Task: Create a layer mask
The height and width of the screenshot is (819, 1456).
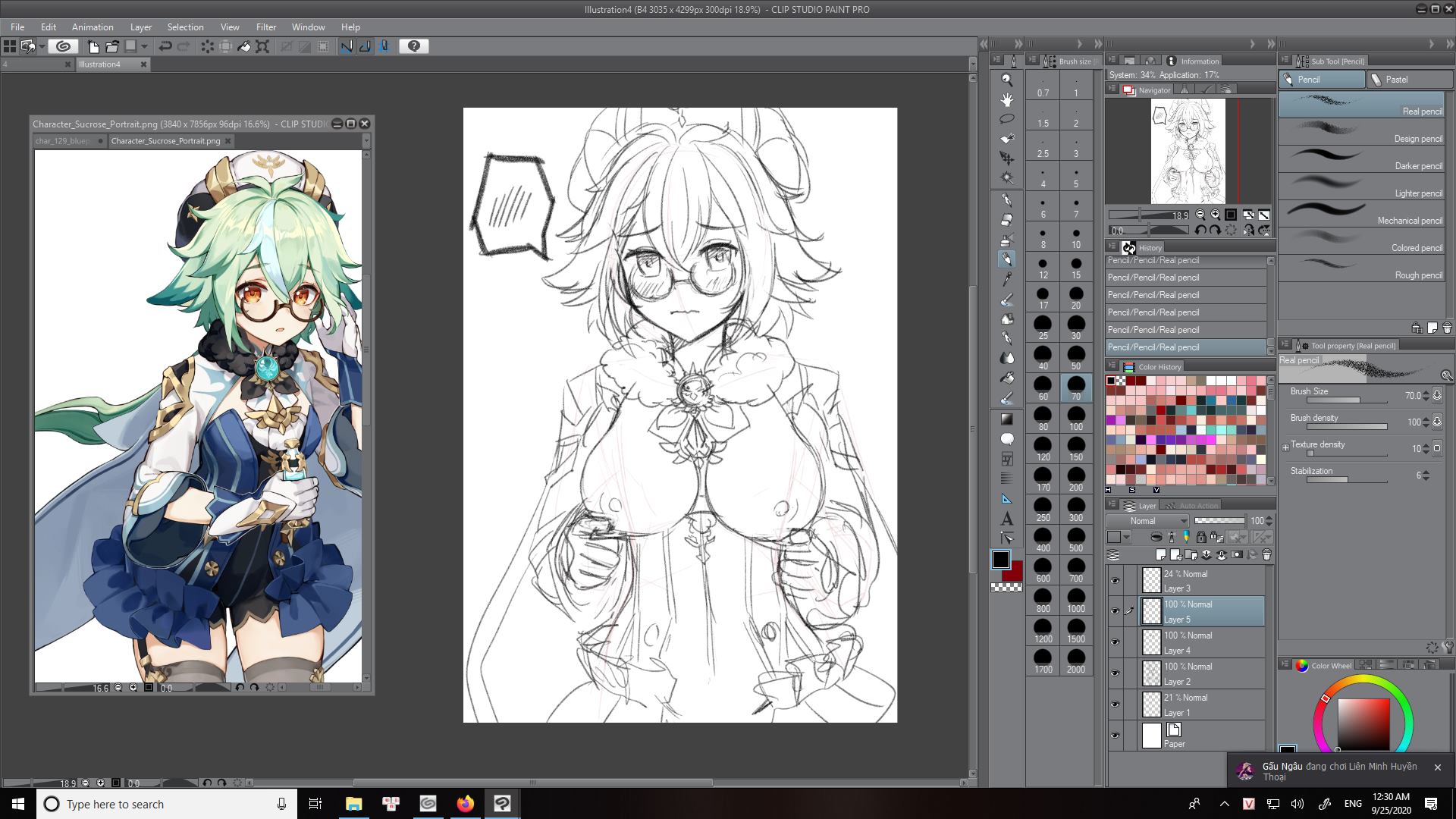Action: (1238, 555)
